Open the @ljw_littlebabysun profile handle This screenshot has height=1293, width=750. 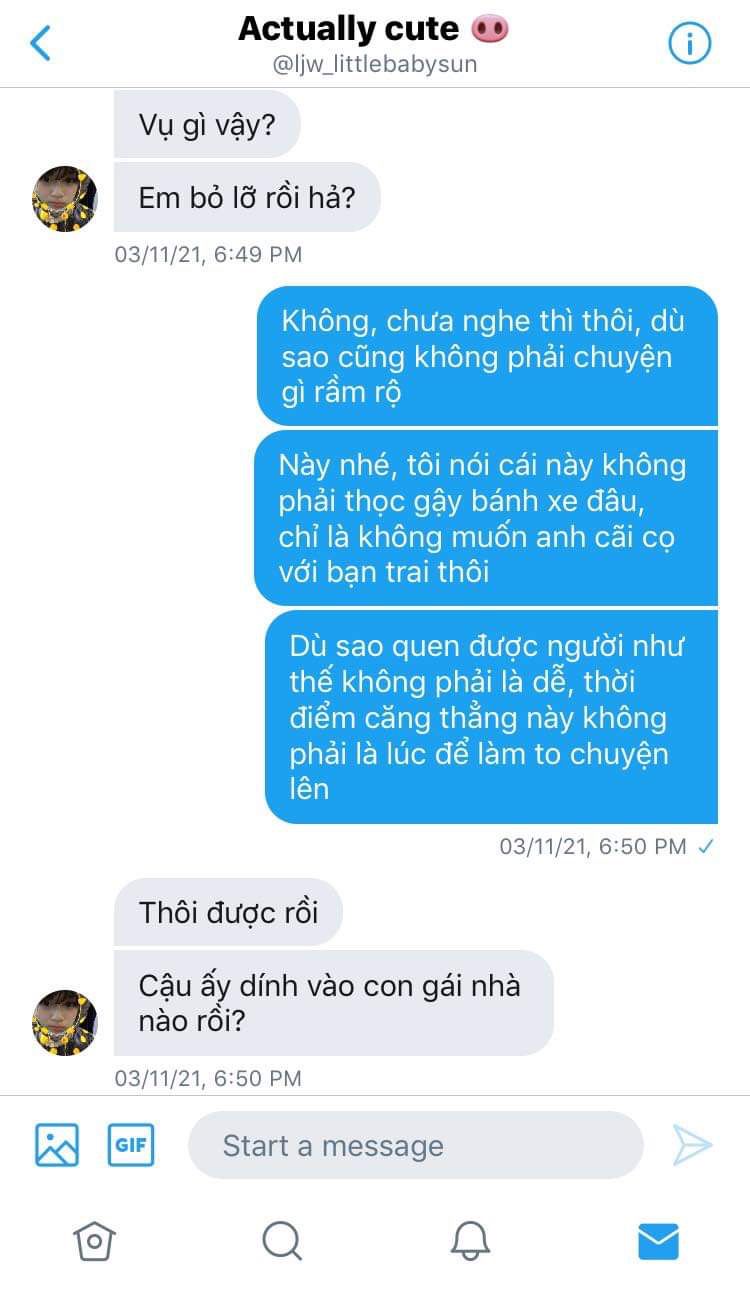[375, 64]
